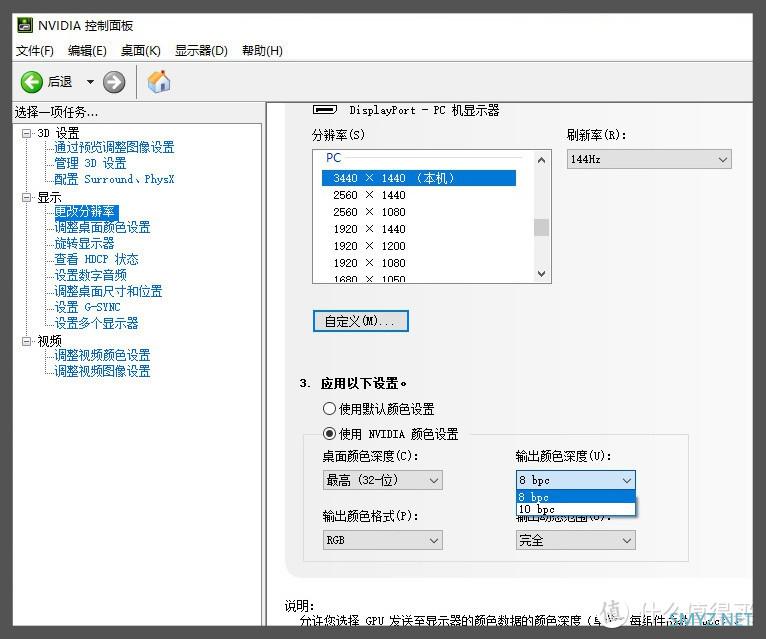Image resolution: width=766 pixels, height=639 pixels.
Task: Go to the Home page icon
Action: coord(159,82)
